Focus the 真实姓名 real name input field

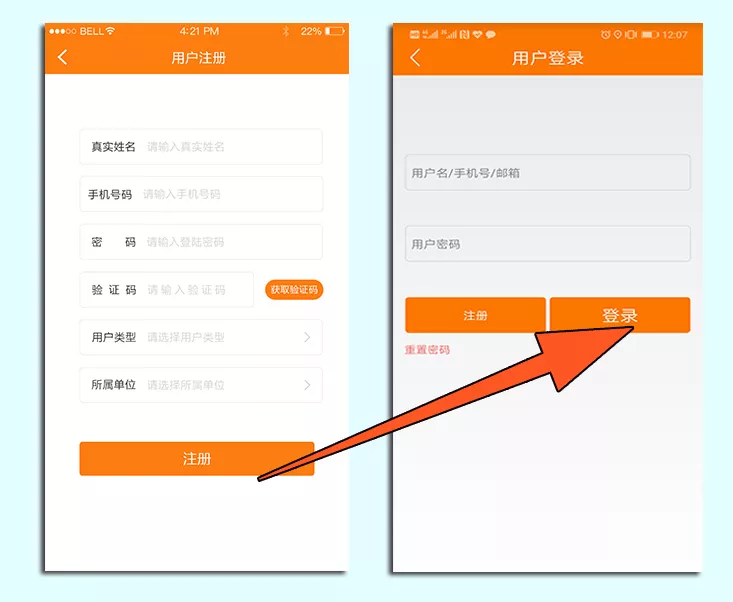click(230, 147)
